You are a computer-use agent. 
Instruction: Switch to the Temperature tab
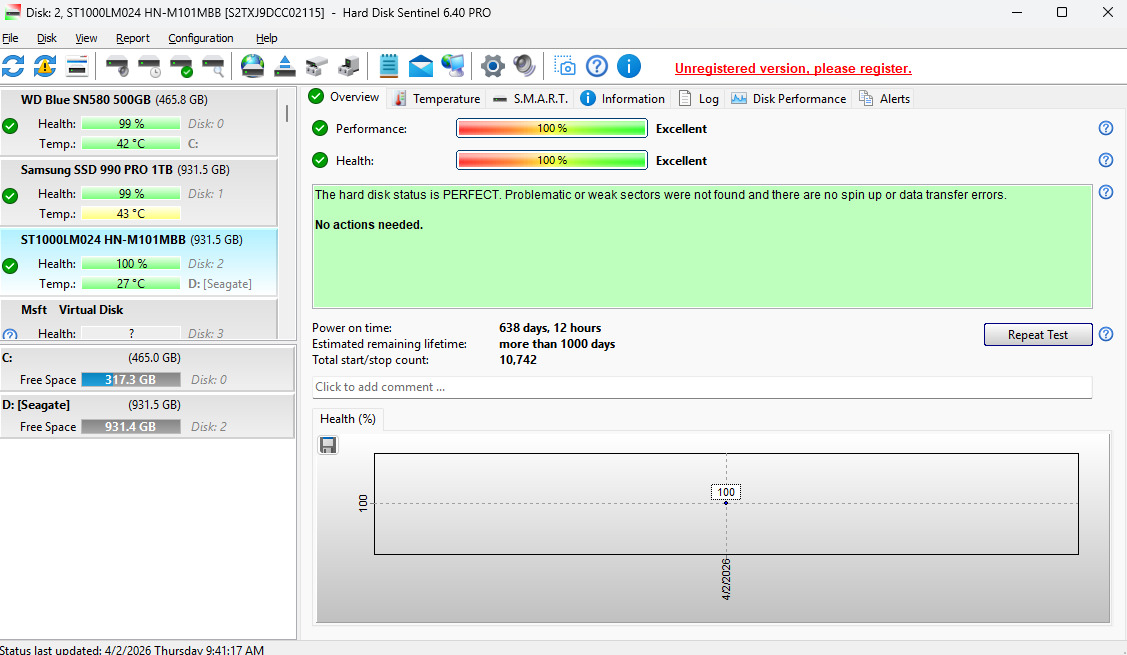(x=437, y=99)
